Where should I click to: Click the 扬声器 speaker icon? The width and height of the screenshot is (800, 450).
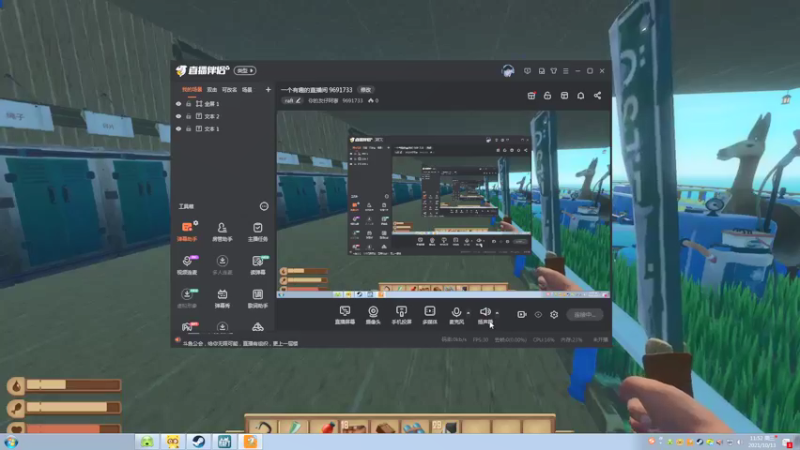click(485, 312)
